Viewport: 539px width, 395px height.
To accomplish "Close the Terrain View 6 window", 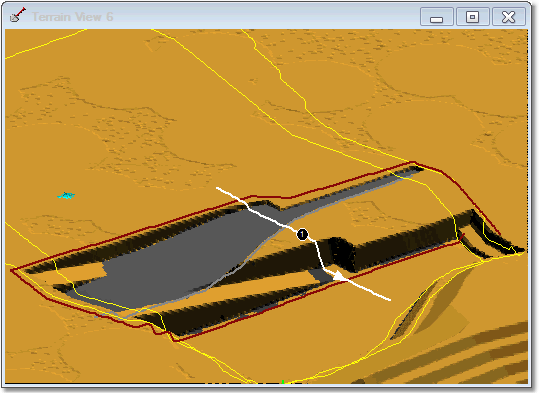I will pyautogui.click(x=508, y=17).
